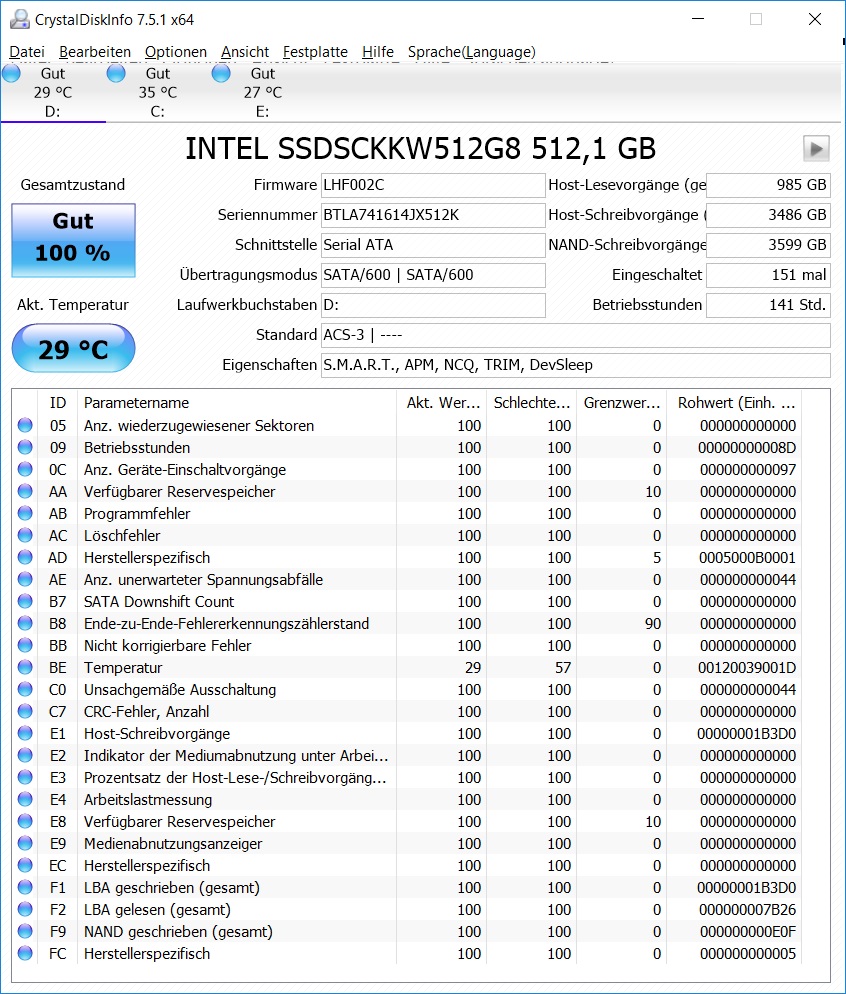This screenshot has height=994, width=846.
Task: Select the raw value 0005000B0001
Action: (x=747, y=557)
